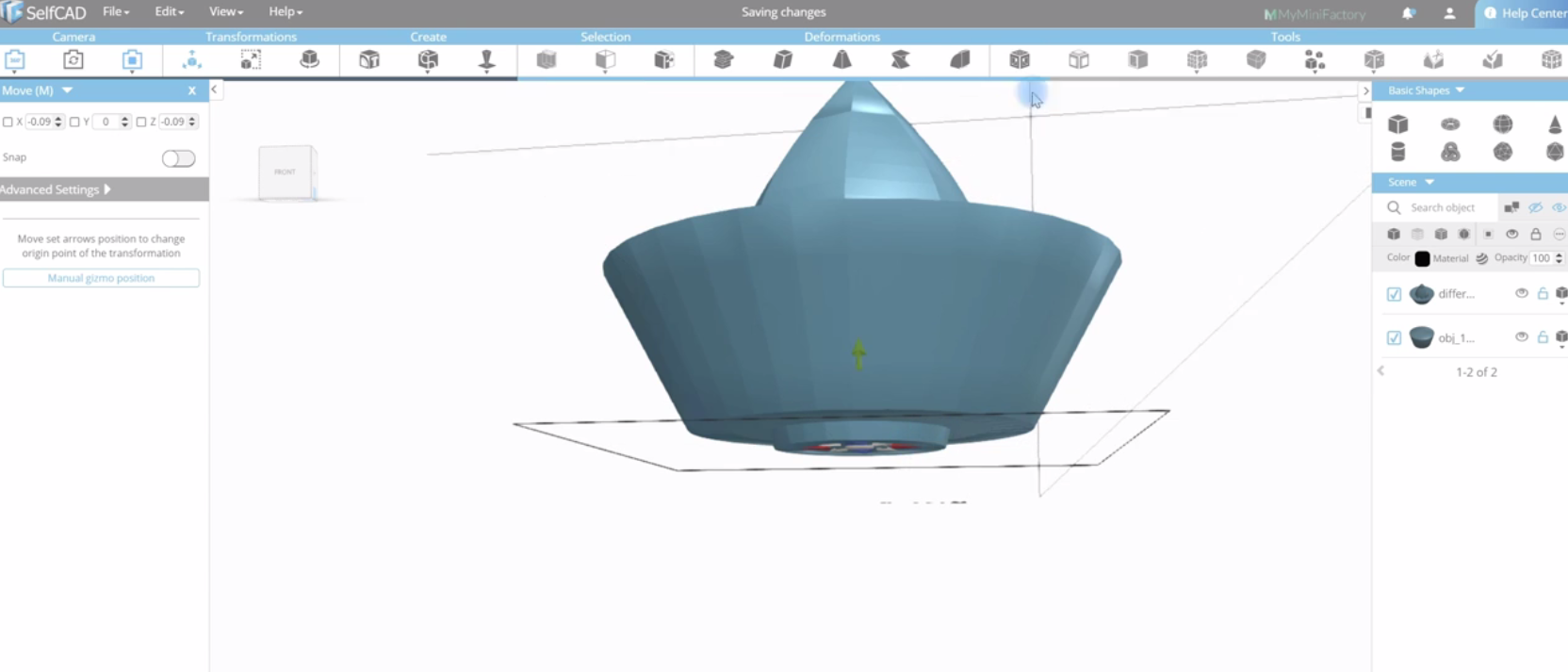Click the Search object field
The width and height of the screenshot is (1568, 672).
1443,207
